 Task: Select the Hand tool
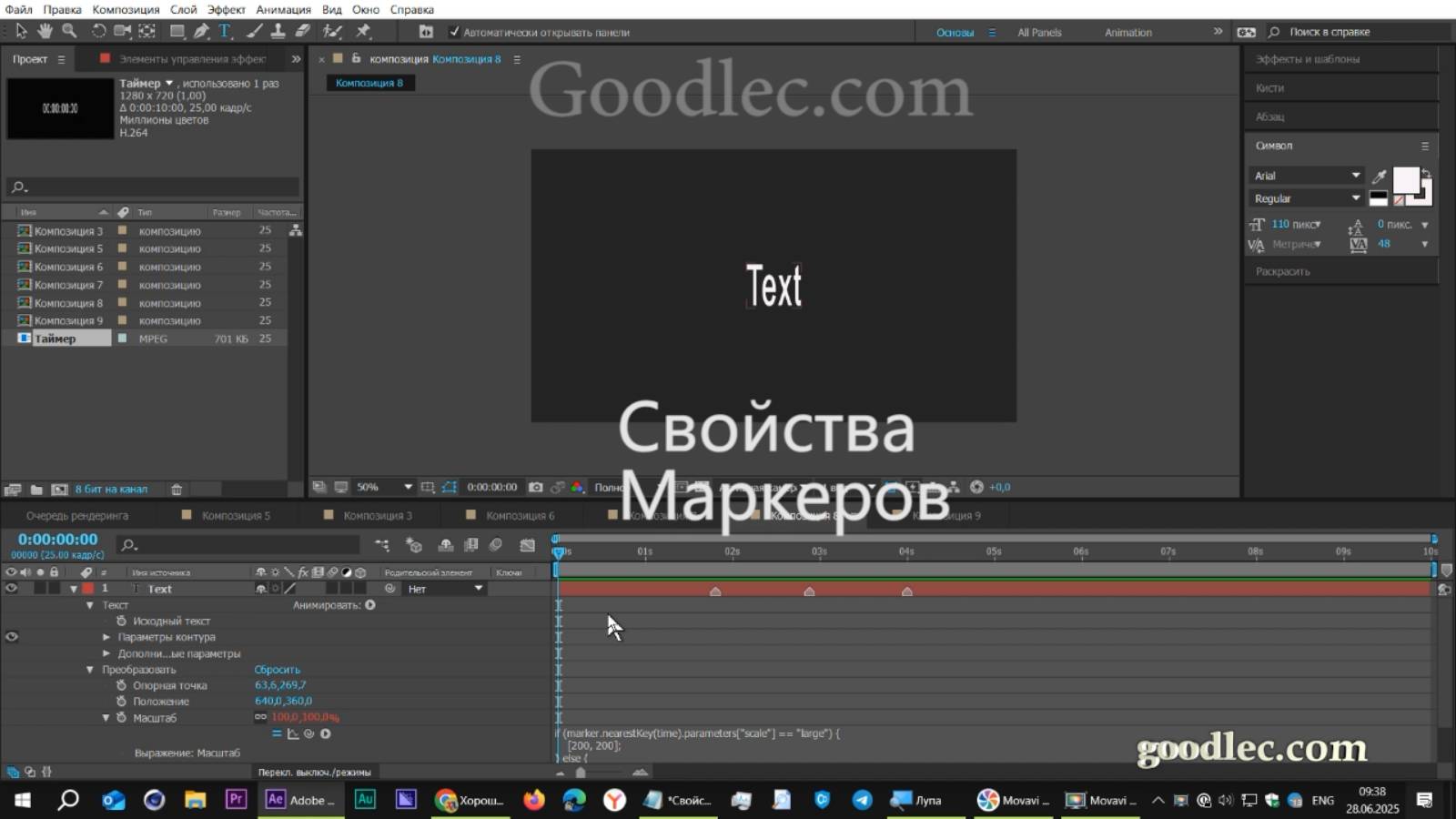pyautogui.click(x=45, y=31)
